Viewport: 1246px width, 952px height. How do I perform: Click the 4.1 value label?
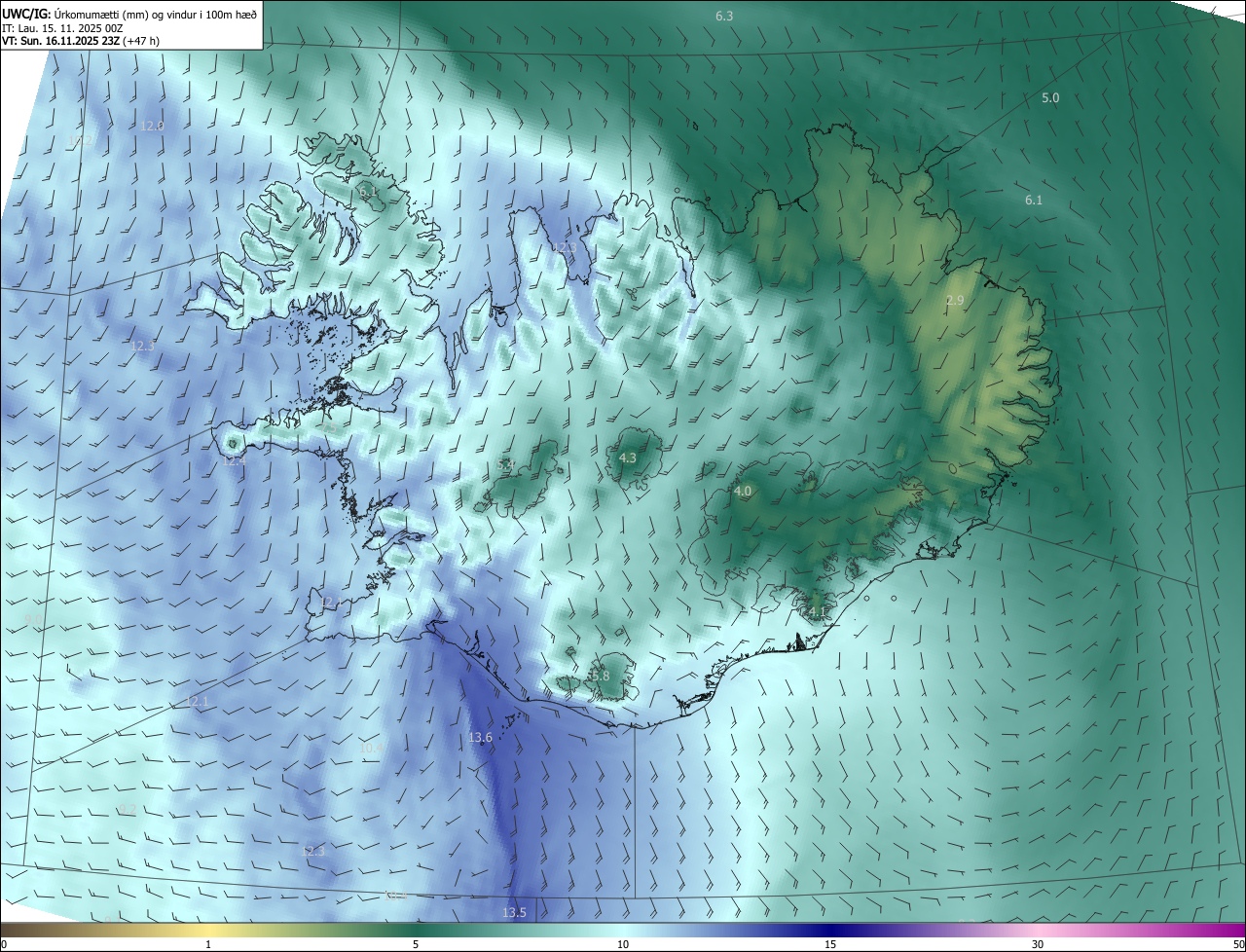[818, 612]
